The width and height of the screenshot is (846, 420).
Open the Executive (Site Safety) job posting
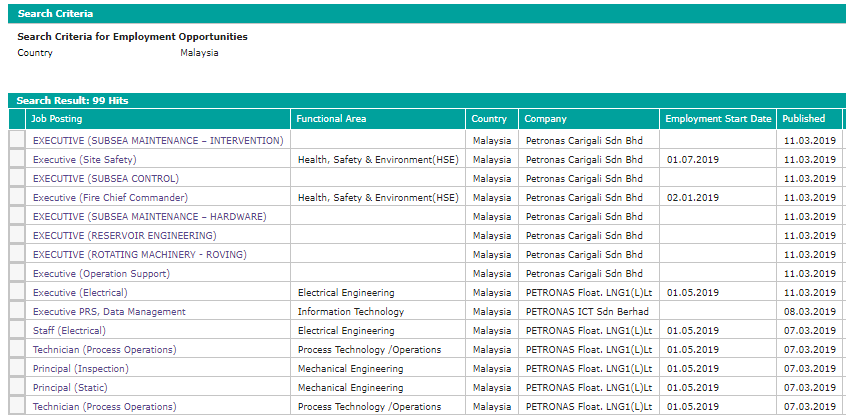click(84, 160)
